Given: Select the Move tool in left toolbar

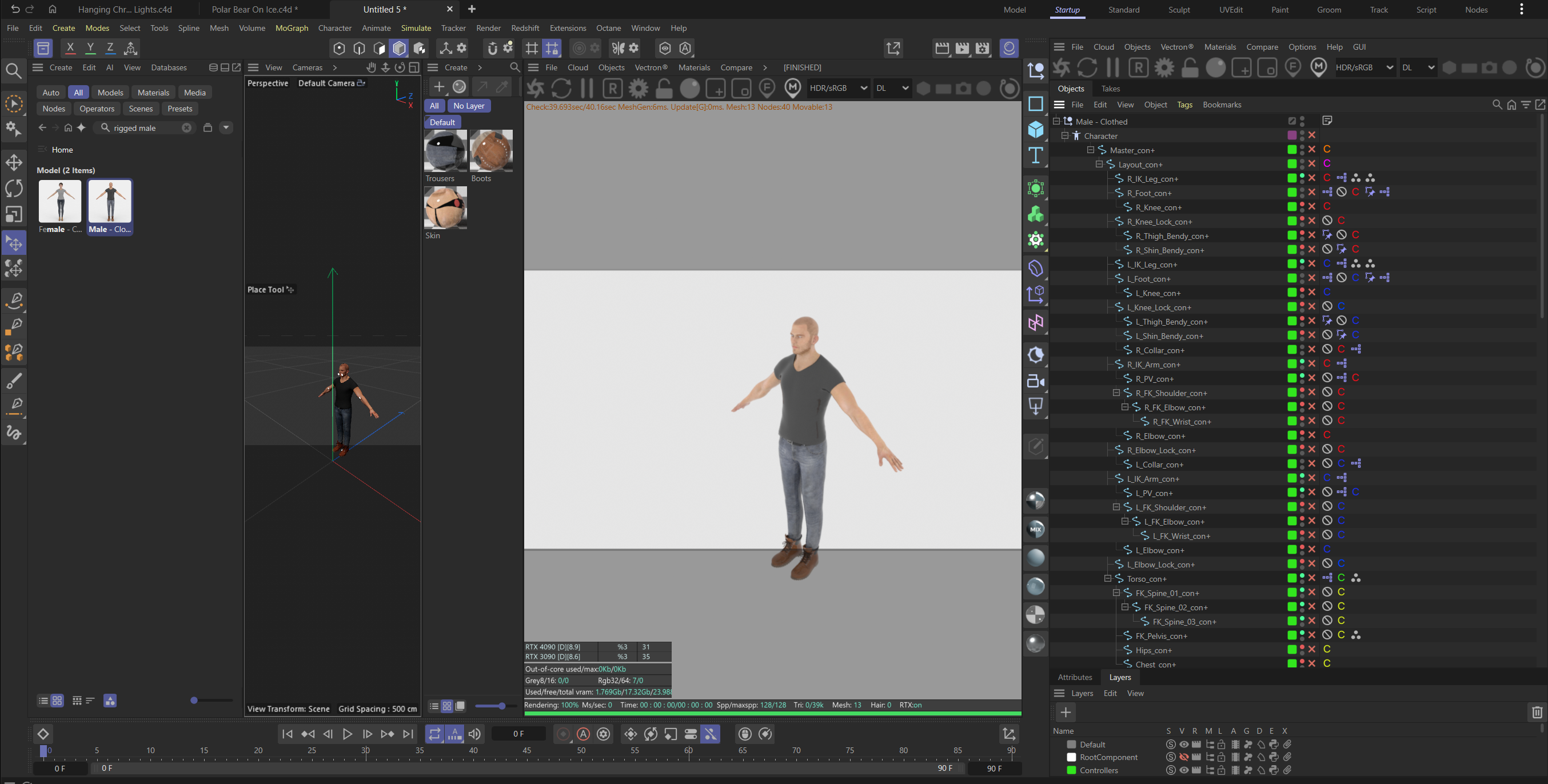Looking at the screenshot, I should (x=14, y=162).
